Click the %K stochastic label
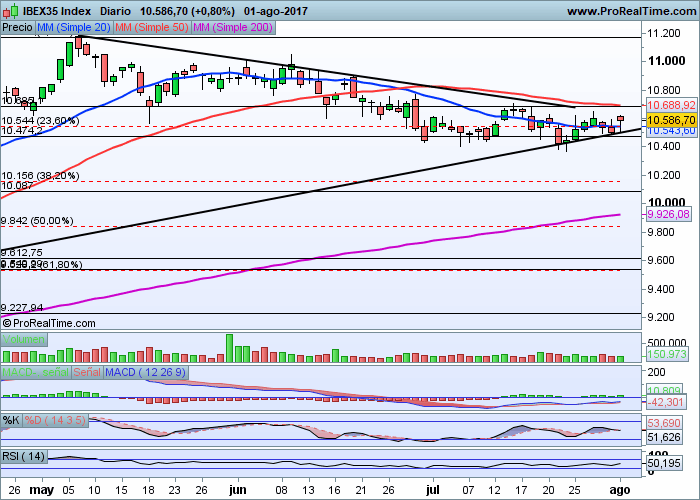The width and height of the screenshot is (700, 500). click(11, 421)
